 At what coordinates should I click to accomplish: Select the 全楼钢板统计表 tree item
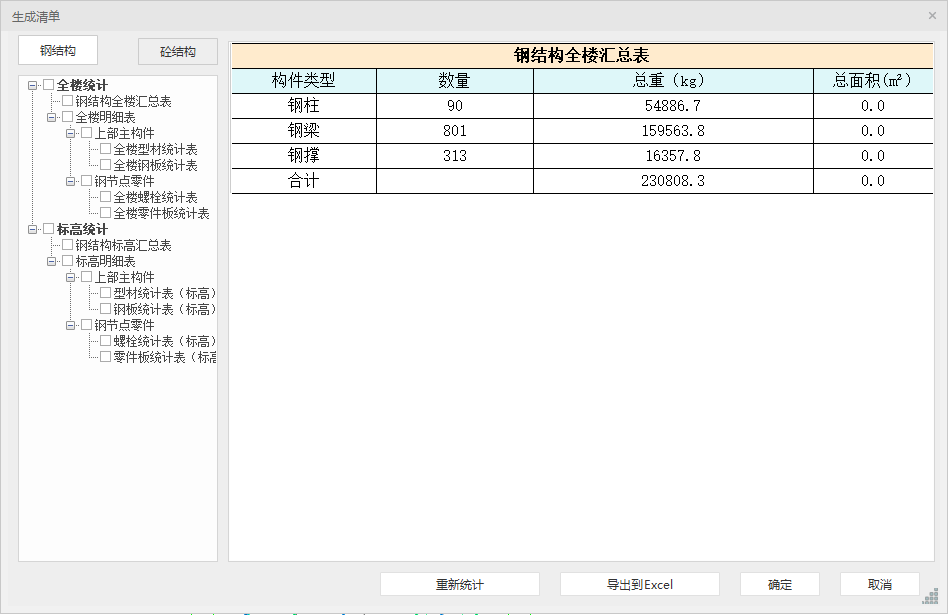click(155, 165)
